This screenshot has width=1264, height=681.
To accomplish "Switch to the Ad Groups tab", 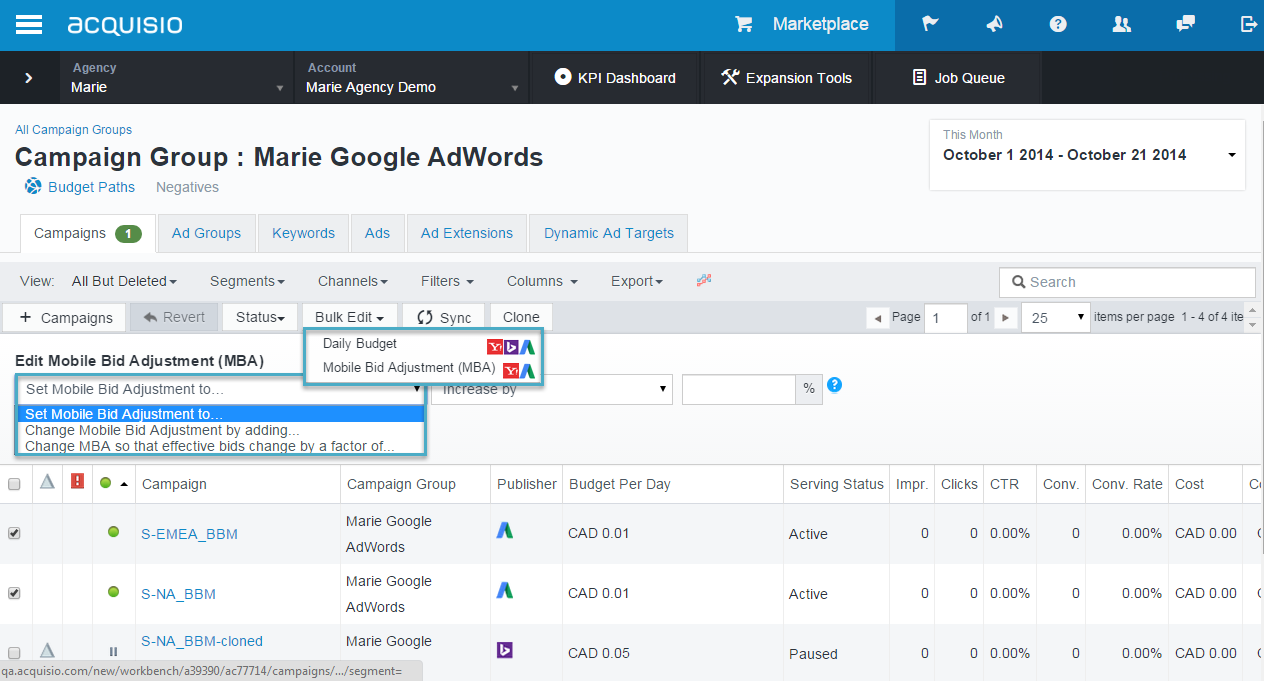I will click(206, 233).
